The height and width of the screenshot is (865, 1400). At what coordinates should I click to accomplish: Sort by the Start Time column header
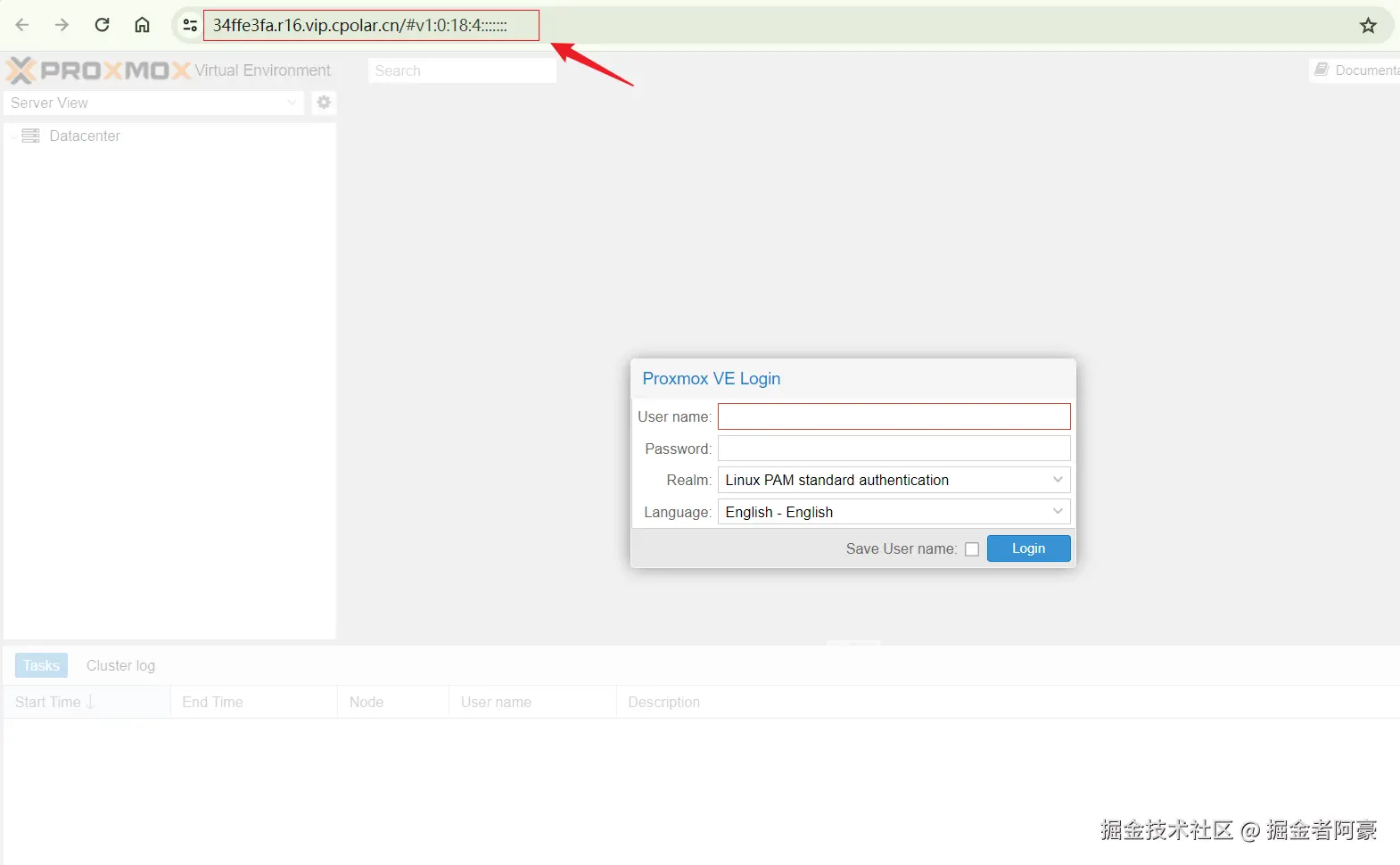pos(86,702)
